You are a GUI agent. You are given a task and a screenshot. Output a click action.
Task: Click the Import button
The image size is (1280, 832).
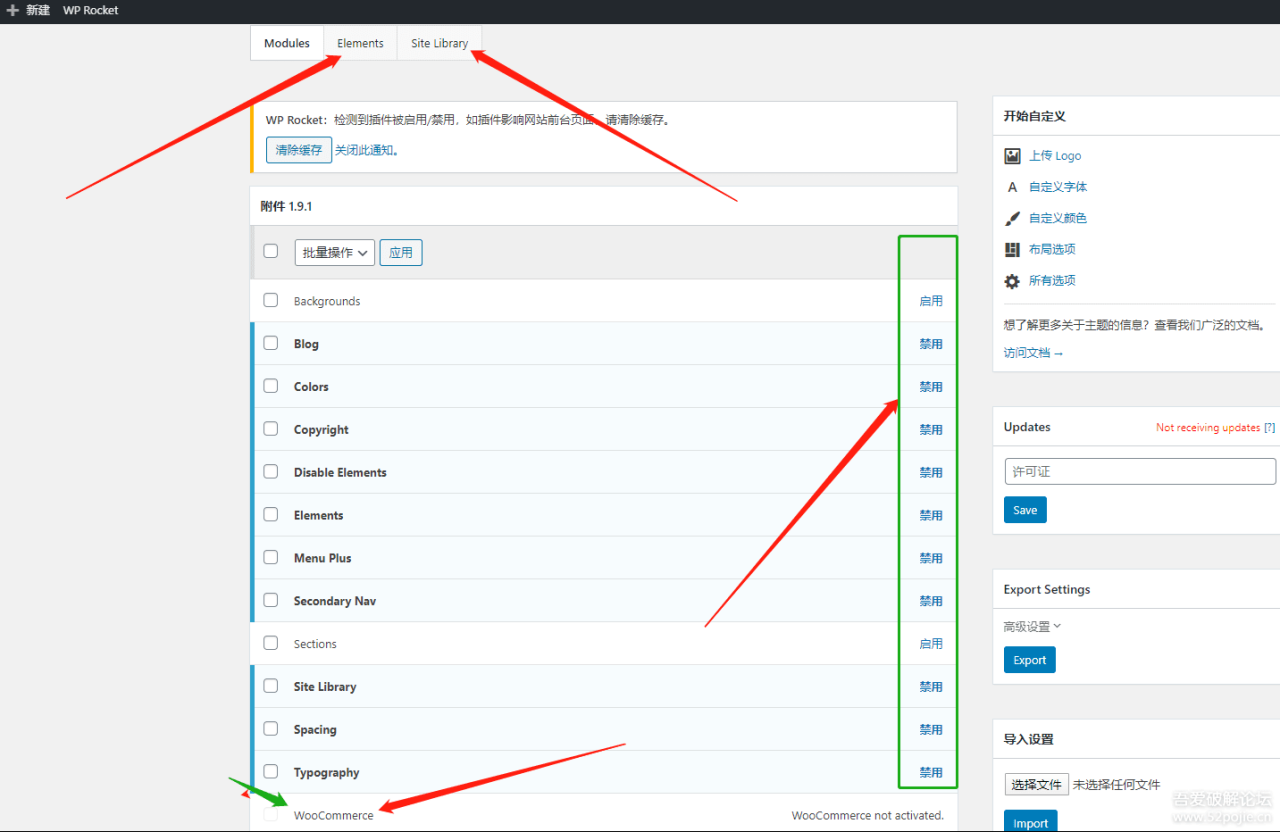click(1030, 822)
